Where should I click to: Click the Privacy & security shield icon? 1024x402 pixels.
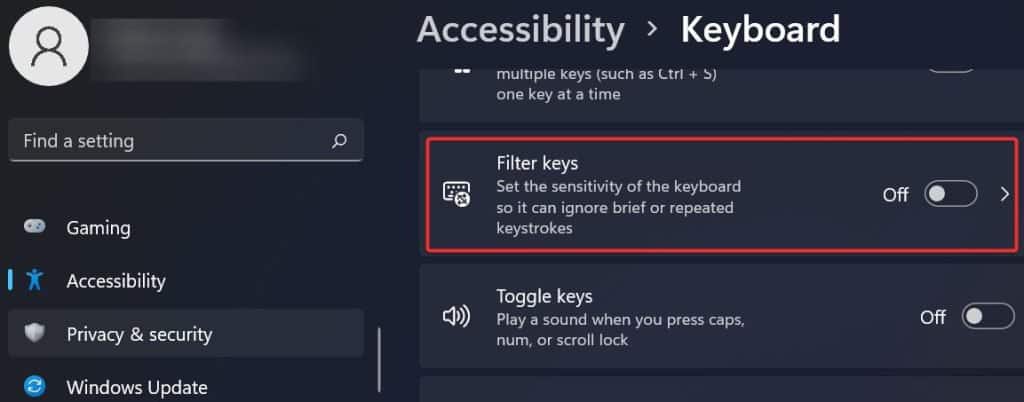tap(35, 333)
